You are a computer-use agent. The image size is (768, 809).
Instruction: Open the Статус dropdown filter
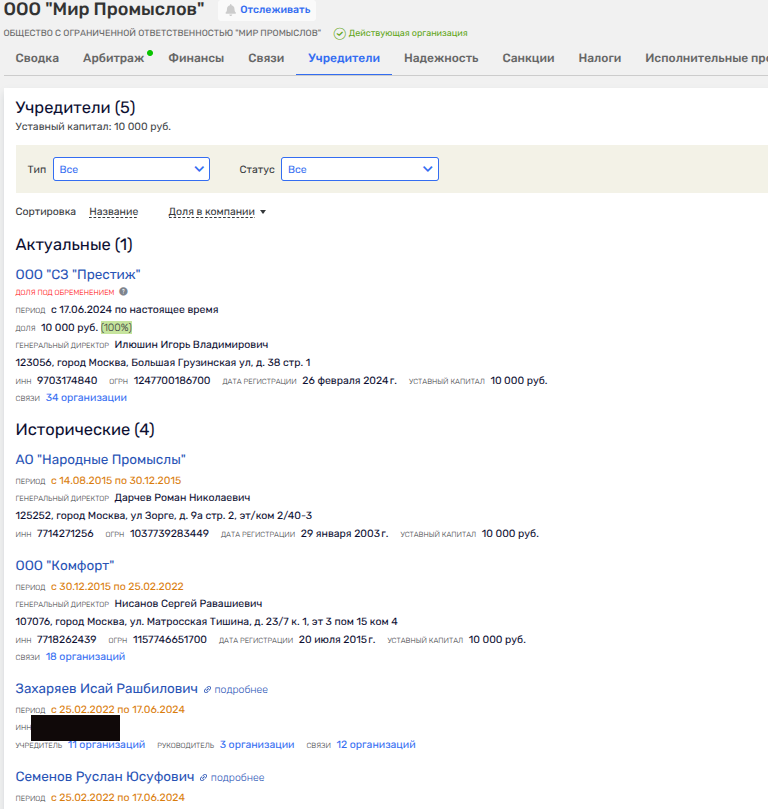pos(359,170)
